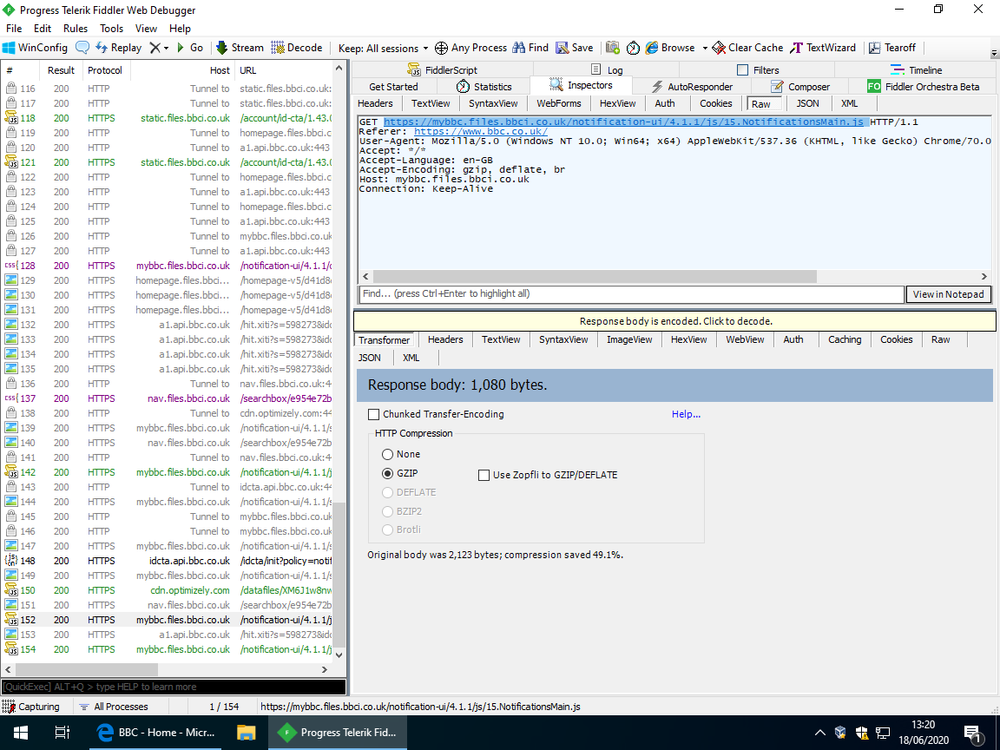
Task: Open the Composer tab
Action: pyautogui.click(x=800, y=87)
